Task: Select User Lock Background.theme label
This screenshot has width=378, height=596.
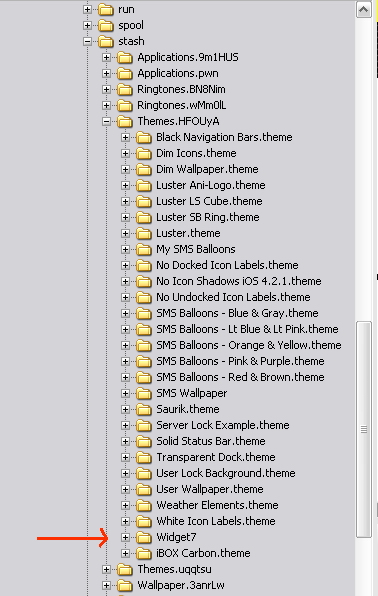Action: [226, 473]
